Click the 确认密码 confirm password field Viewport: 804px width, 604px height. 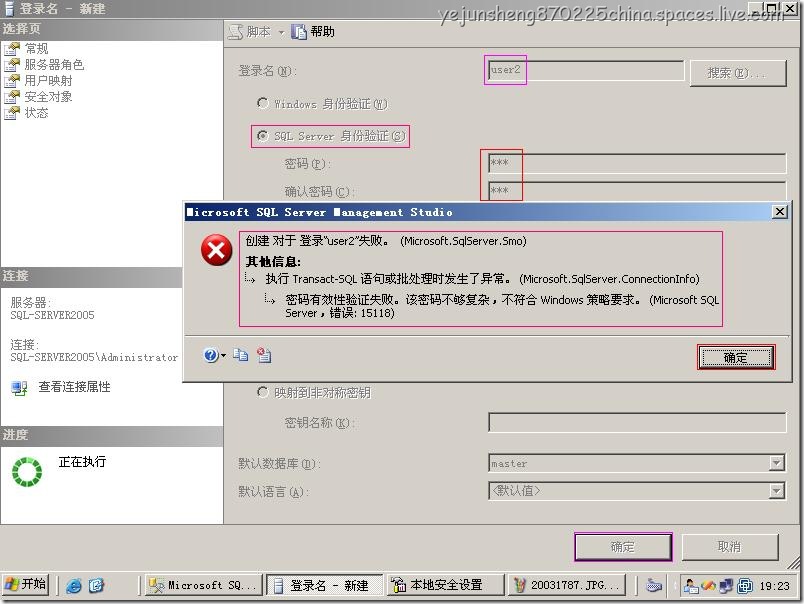tap(637, 190)
